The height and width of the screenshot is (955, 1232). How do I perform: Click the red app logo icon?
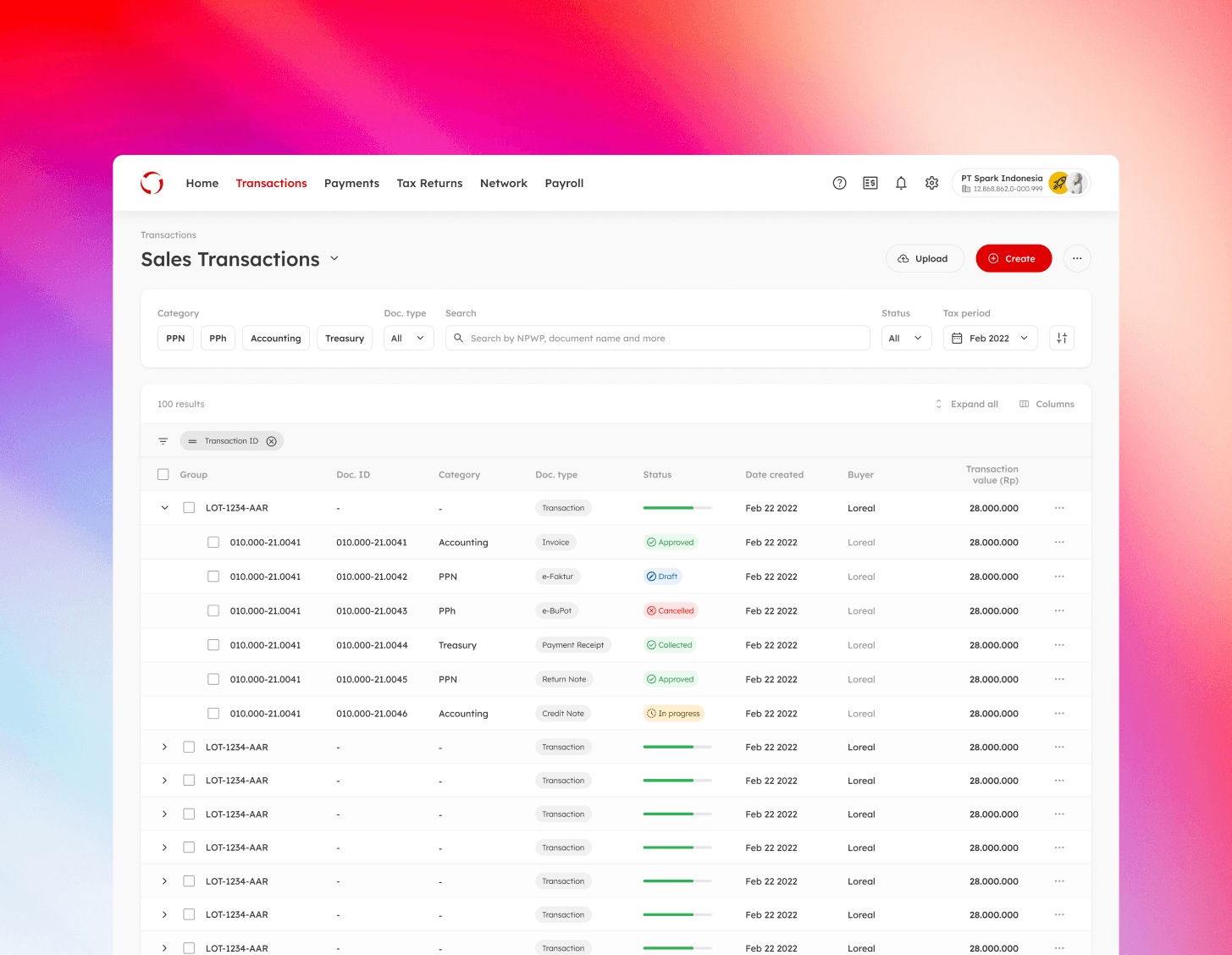(x=152, y=183)
